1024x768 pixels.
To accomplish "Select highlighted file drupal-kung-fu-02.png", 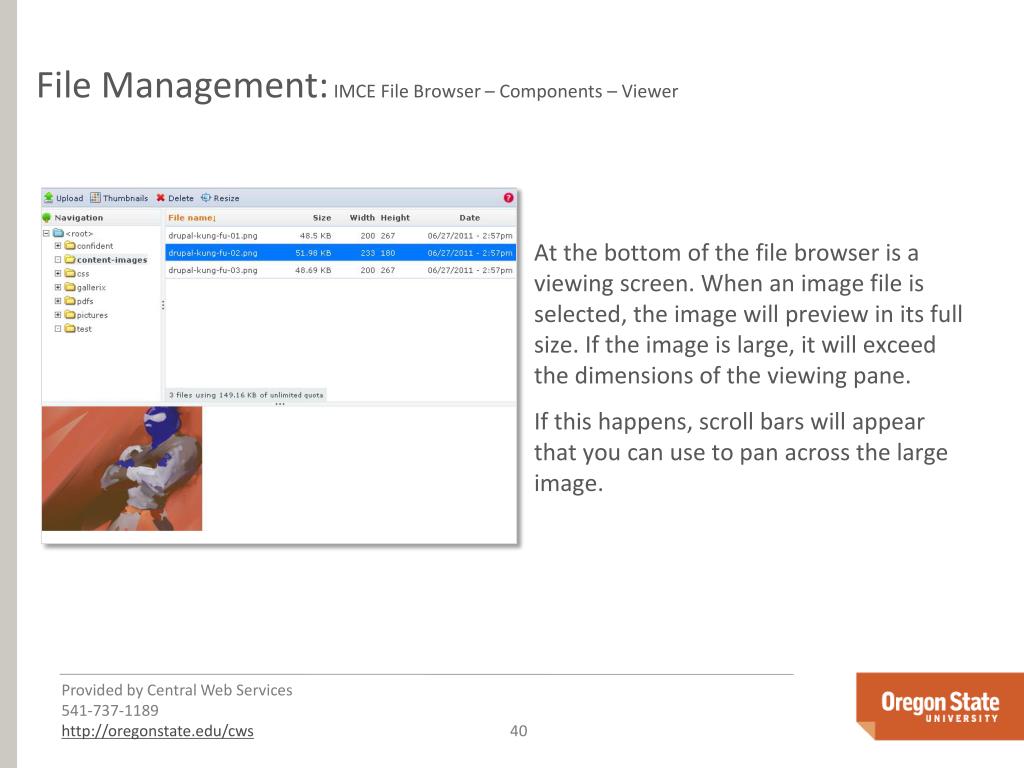I will pos(340,253).
